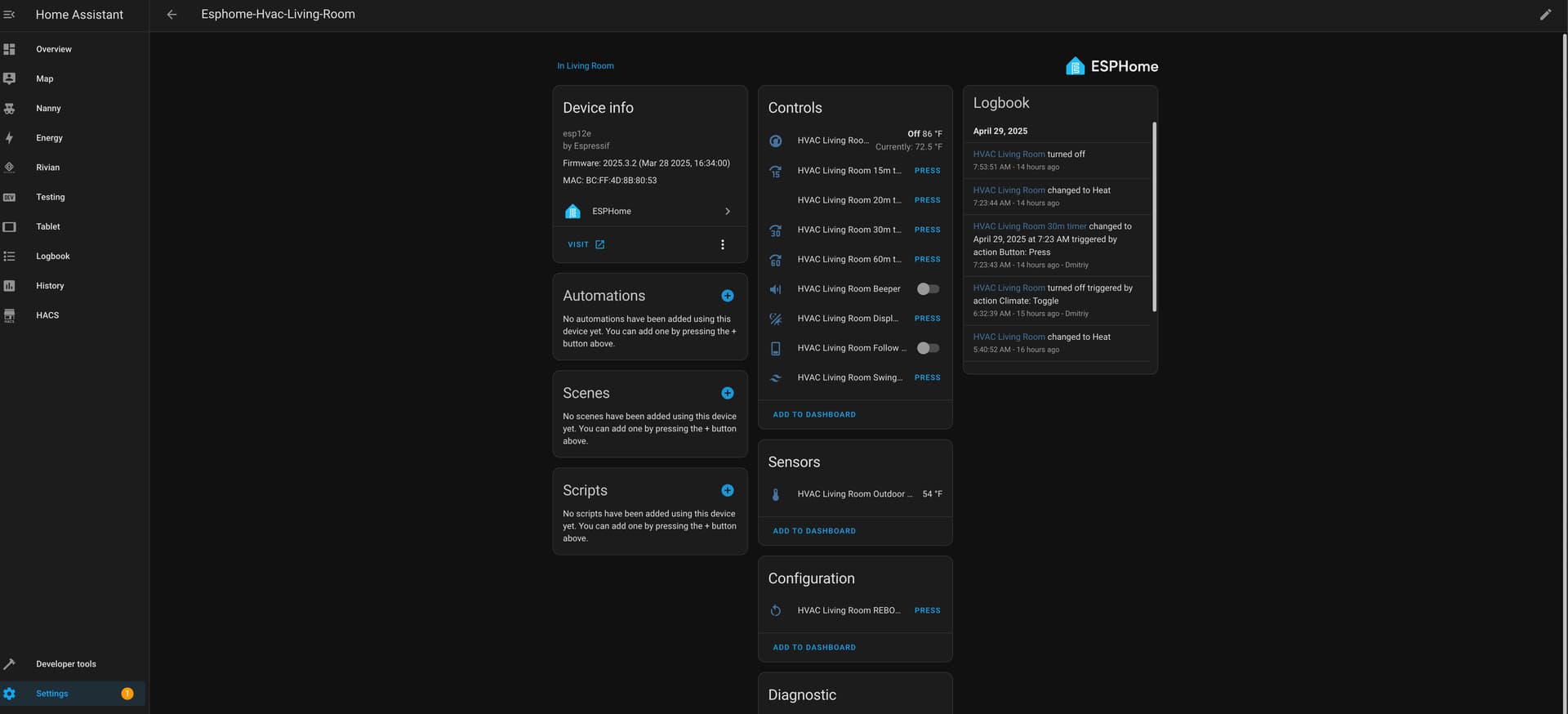Screen dimensions: 1568x714
Task: Click Add to Dashboard under Sensors
Action: tap(813, 531)
